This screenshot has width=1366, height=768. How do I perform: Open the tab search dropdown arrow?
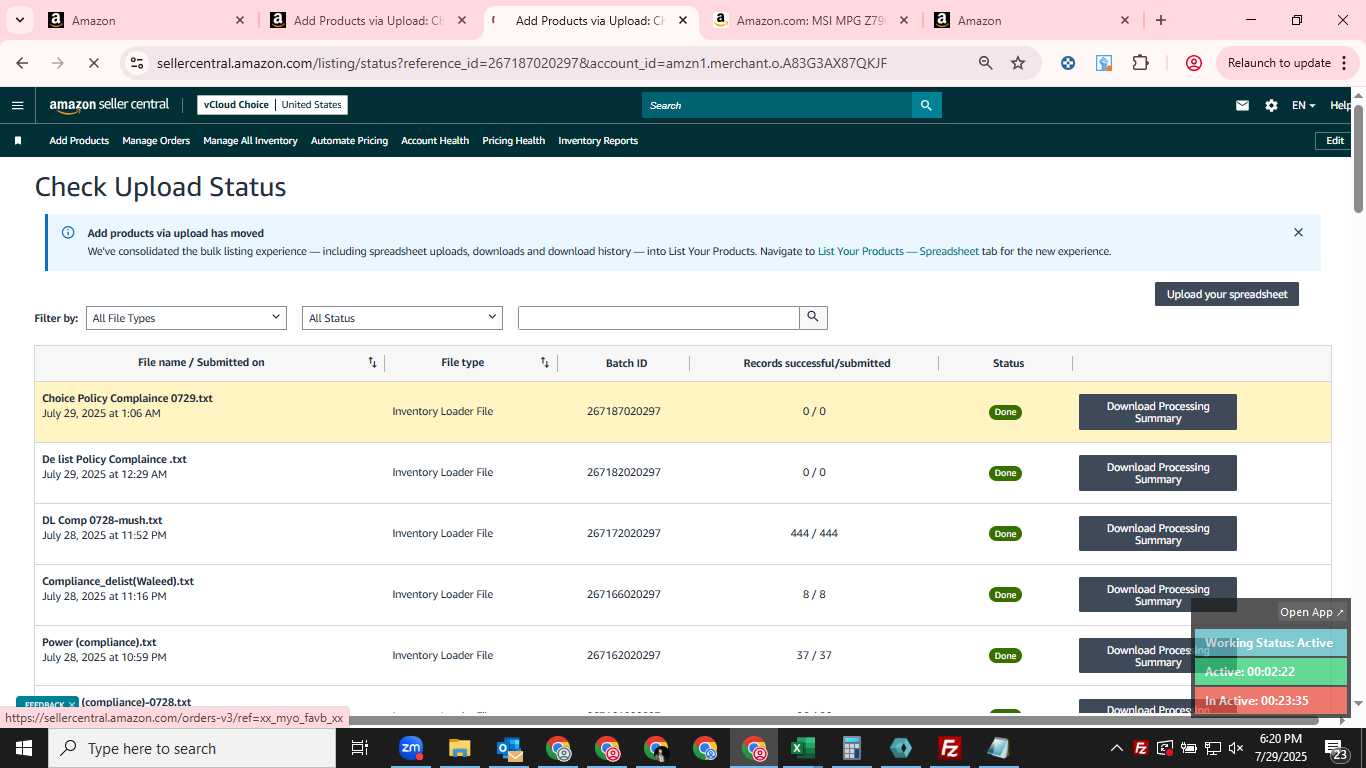[x=19, y=20]
